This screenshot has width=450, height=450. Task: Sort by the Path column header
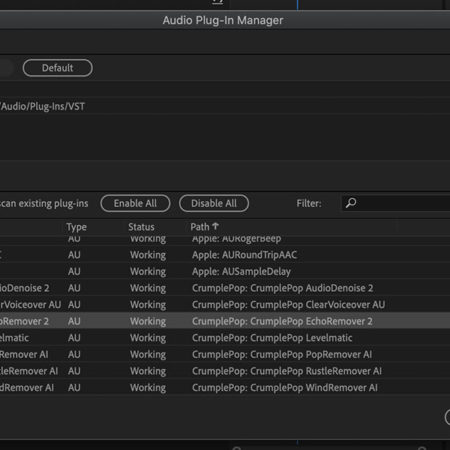click(204, 227)
